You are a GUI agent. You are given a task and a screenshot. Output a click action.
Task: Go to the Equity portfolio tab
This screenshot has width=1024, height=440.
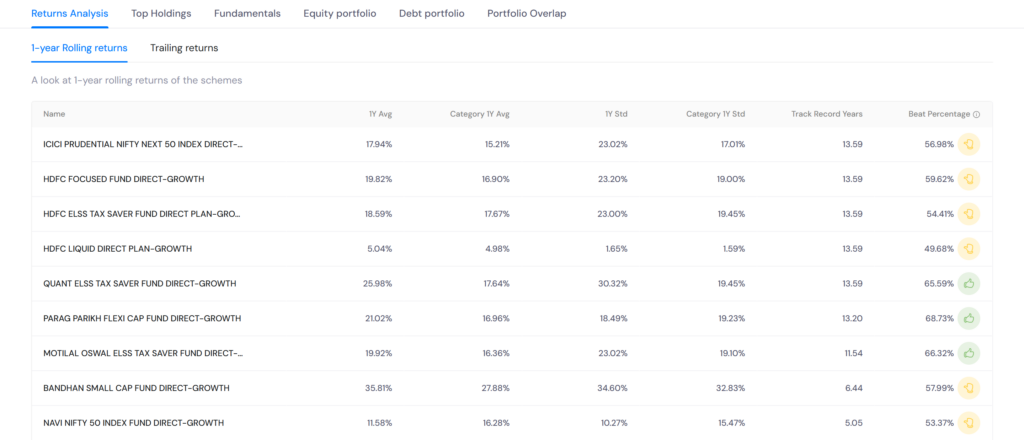point(340,13)
